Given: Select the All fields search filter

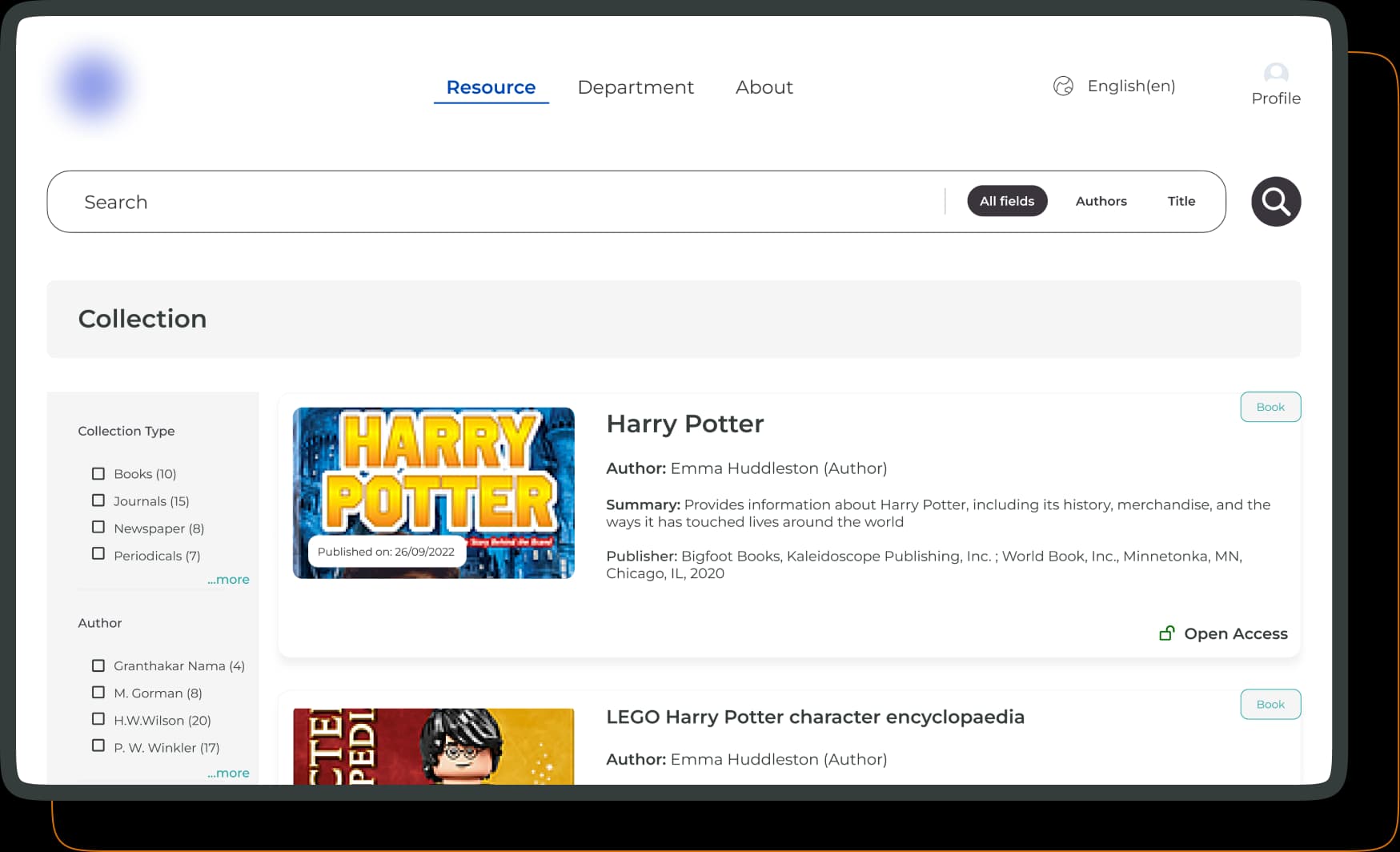Looking at the screenshot, I should point(1007,201).
